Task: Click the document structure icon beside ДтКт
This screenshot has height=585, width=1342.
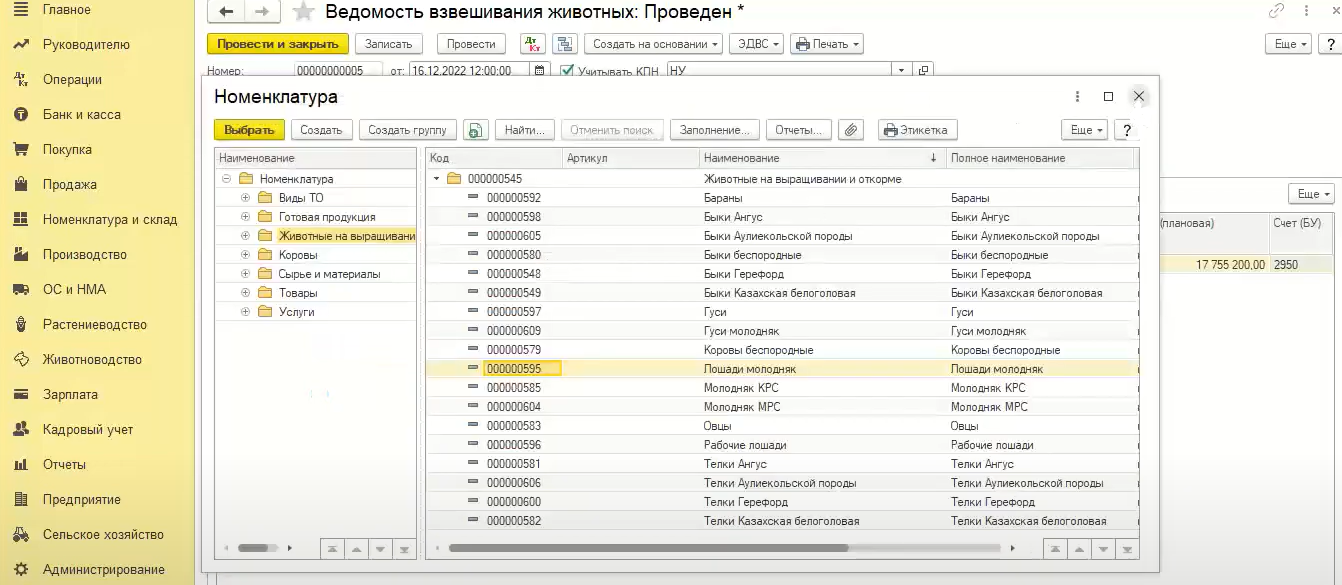Action: point(565,44)
